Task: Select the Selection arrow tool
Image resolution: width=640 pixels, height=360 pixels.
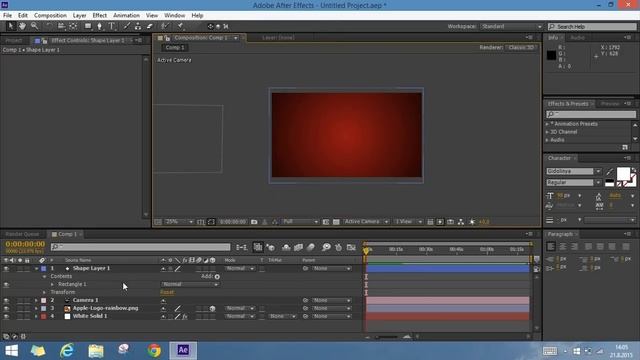Action: click(x=11, y=26)
